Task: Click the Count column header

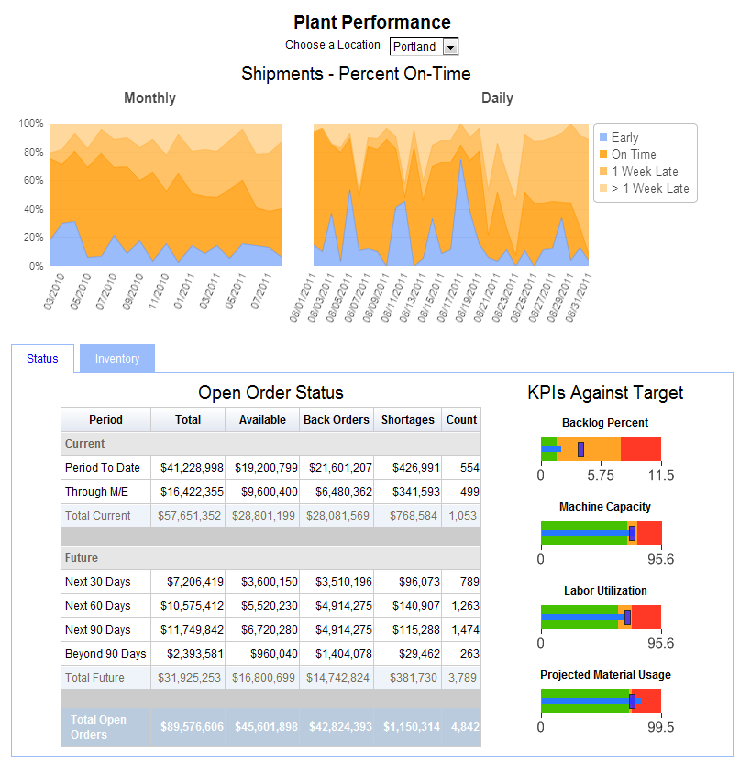Action: (462, 420)
